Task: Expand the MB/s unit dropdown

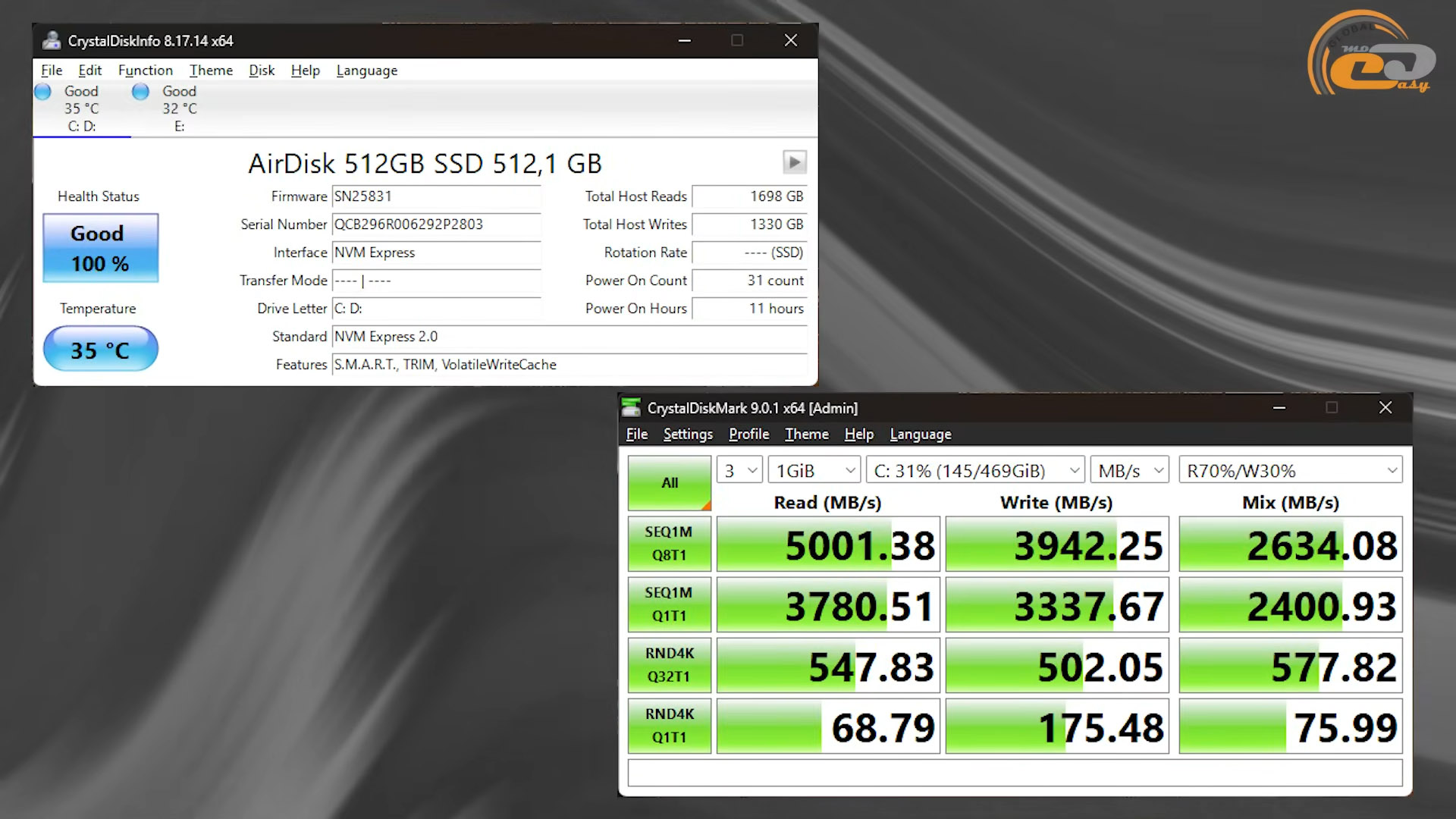Action: tap(1129, 470)
